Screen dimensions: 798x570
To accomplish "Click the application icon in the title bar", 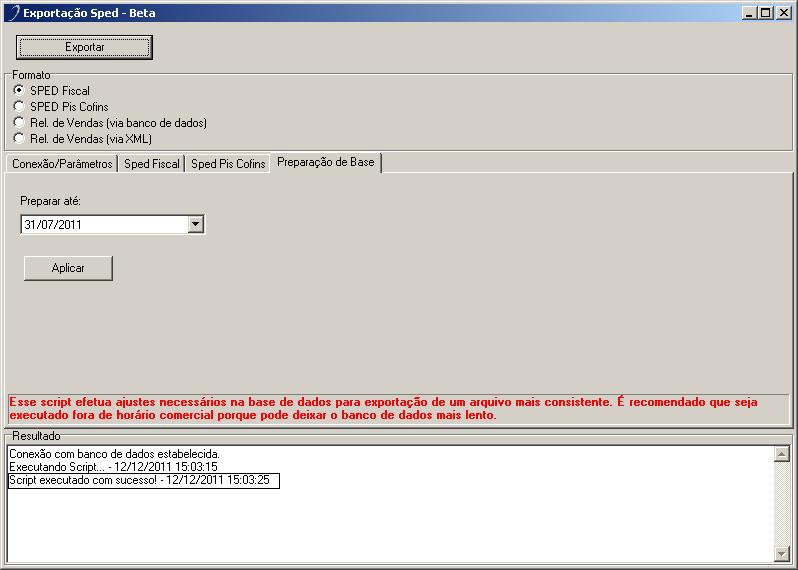I will (12, 14).
